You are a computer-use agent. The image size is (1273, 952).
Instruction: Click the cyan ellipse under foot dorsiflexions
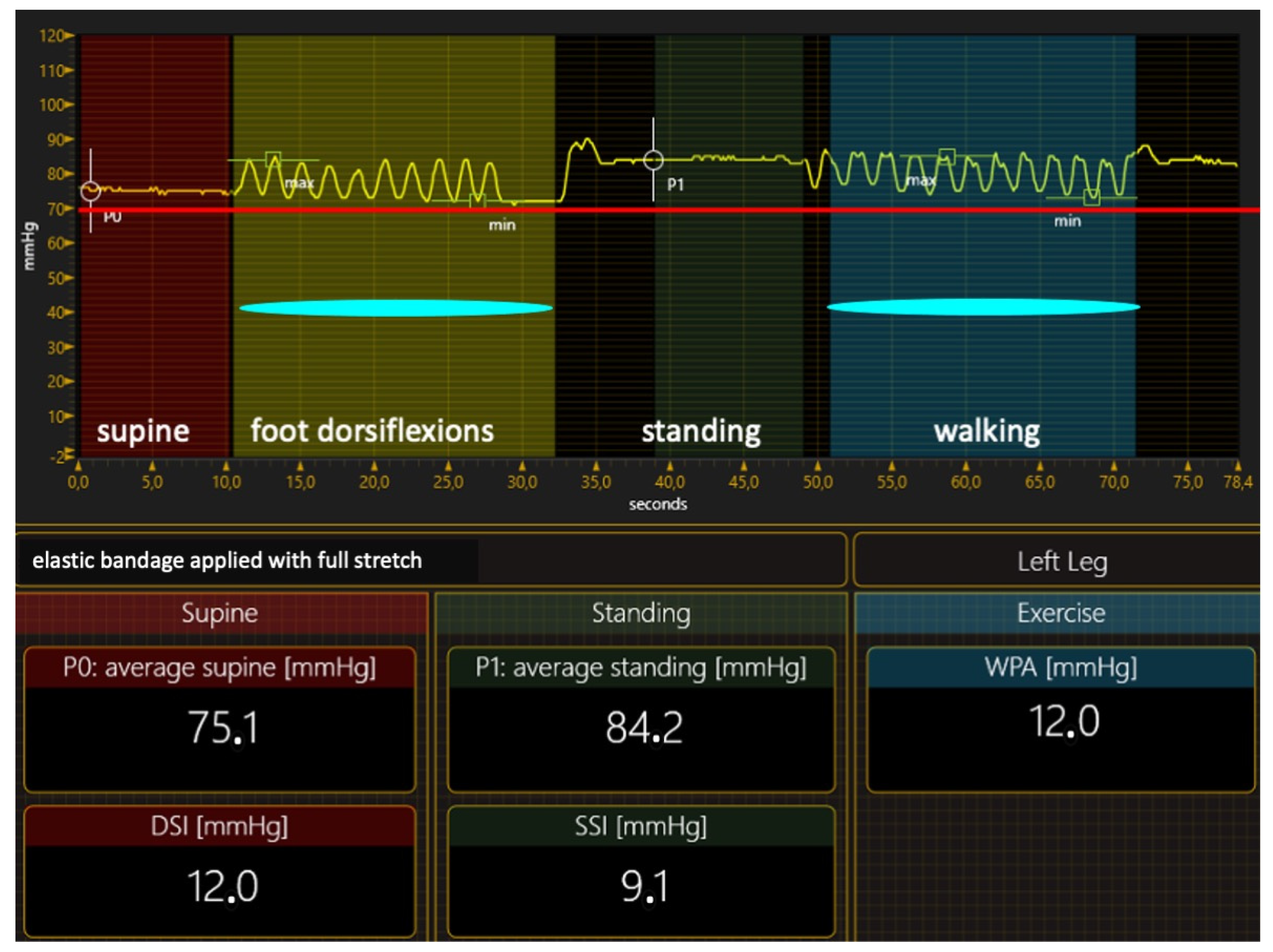396,308
